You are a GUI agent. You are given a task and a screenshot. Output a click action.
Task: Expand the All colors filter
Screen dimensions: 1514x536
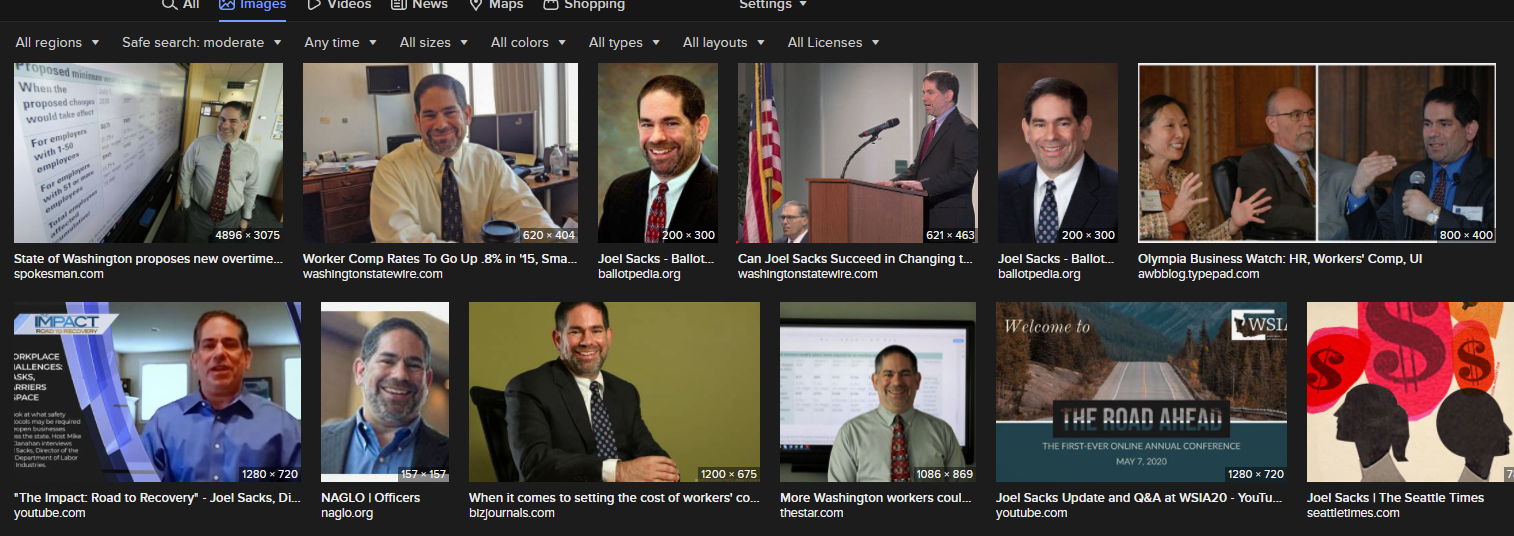tap(528, 42)
